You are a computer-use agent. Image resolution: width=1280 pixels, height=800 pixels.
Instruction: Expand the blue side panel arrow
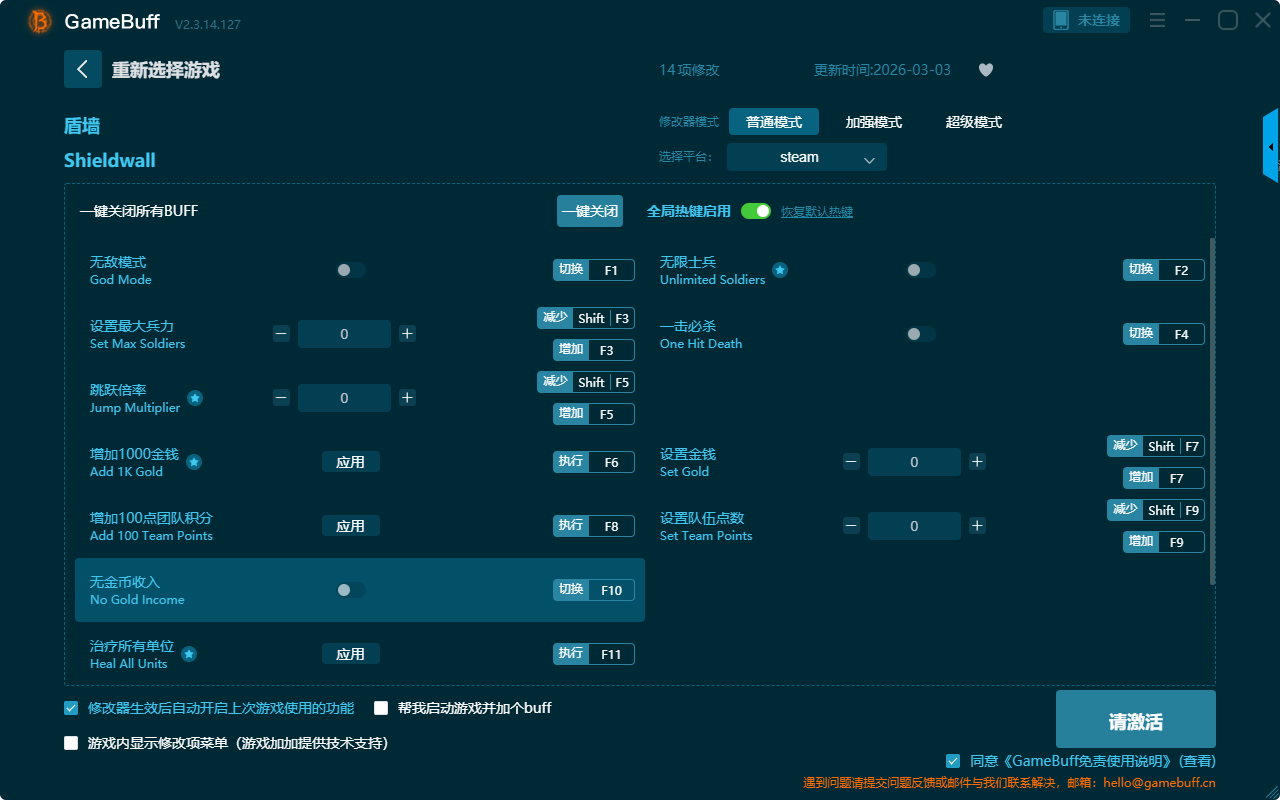pos(1271,147)
